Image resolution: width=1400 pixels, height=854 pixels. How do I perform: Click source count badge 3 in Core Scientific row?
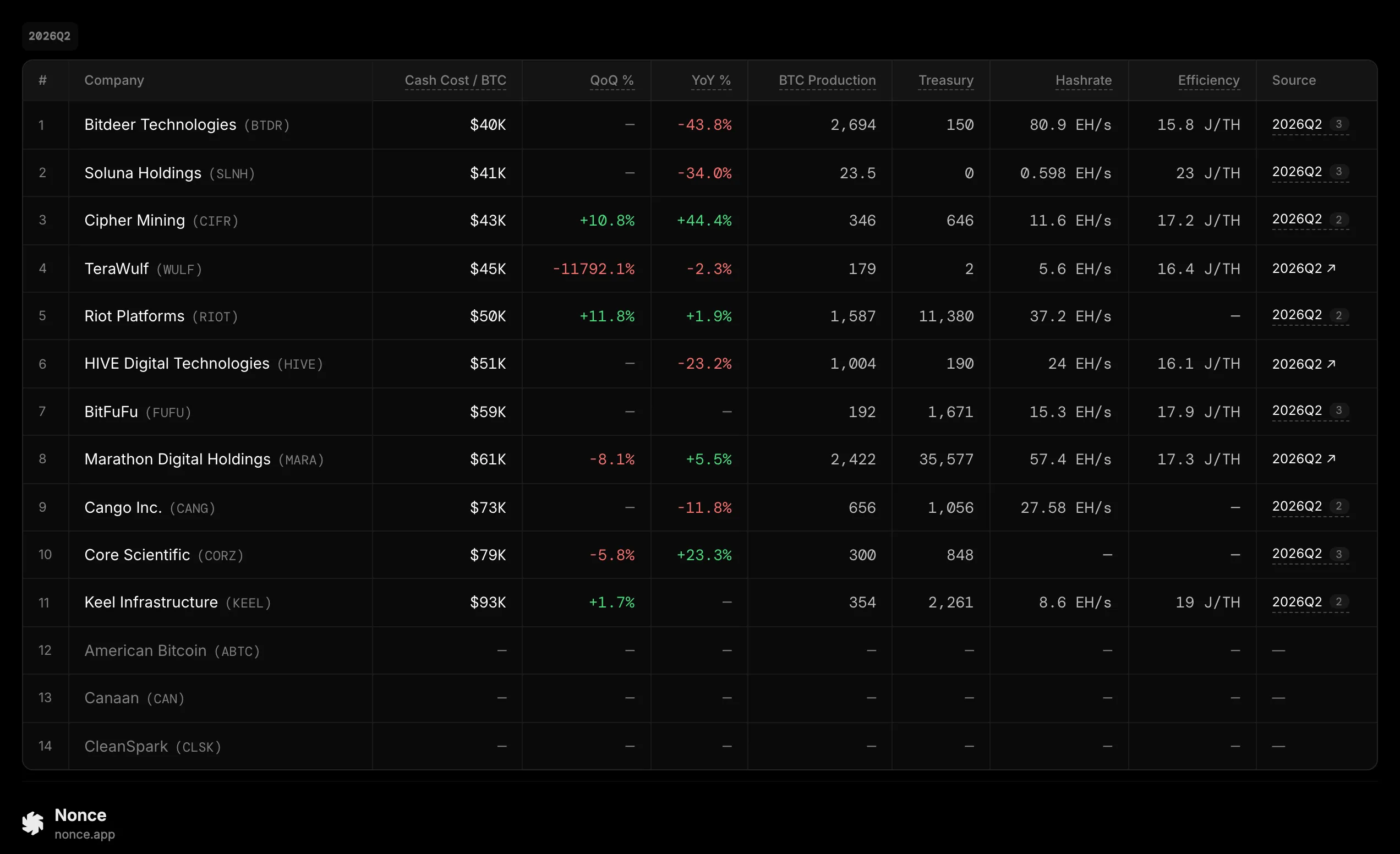[1338, 554]
